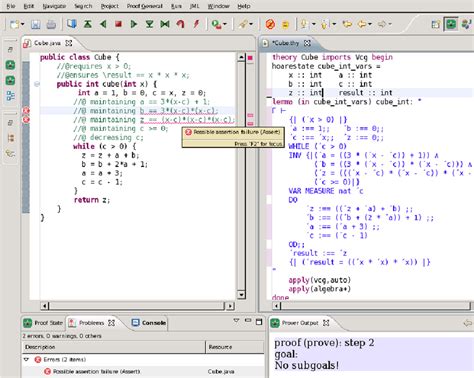Click the green left arrow undo-step icon

point(103,24)
